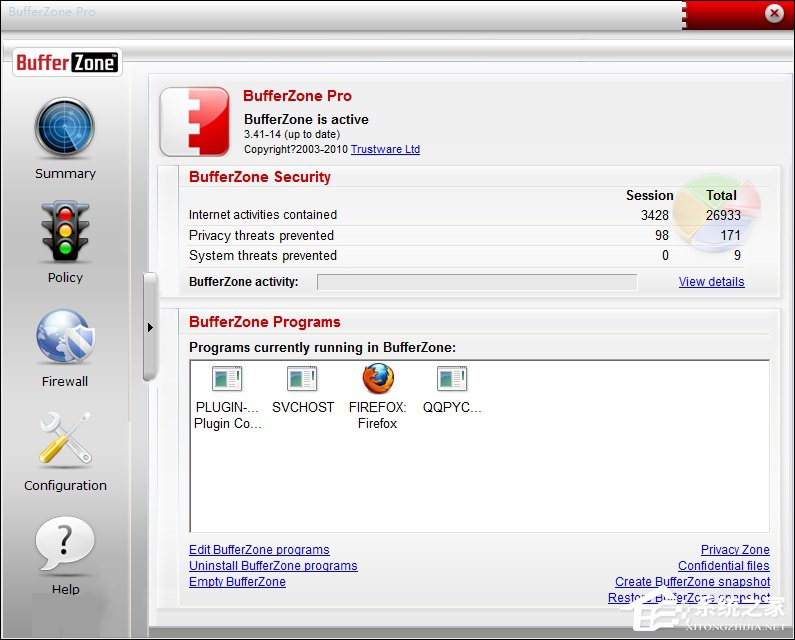Select the PLUGIN- Plugin Co... program icon
Viewport: 795px width, 640px height.
pyautogui.click(x=227, y=378)
